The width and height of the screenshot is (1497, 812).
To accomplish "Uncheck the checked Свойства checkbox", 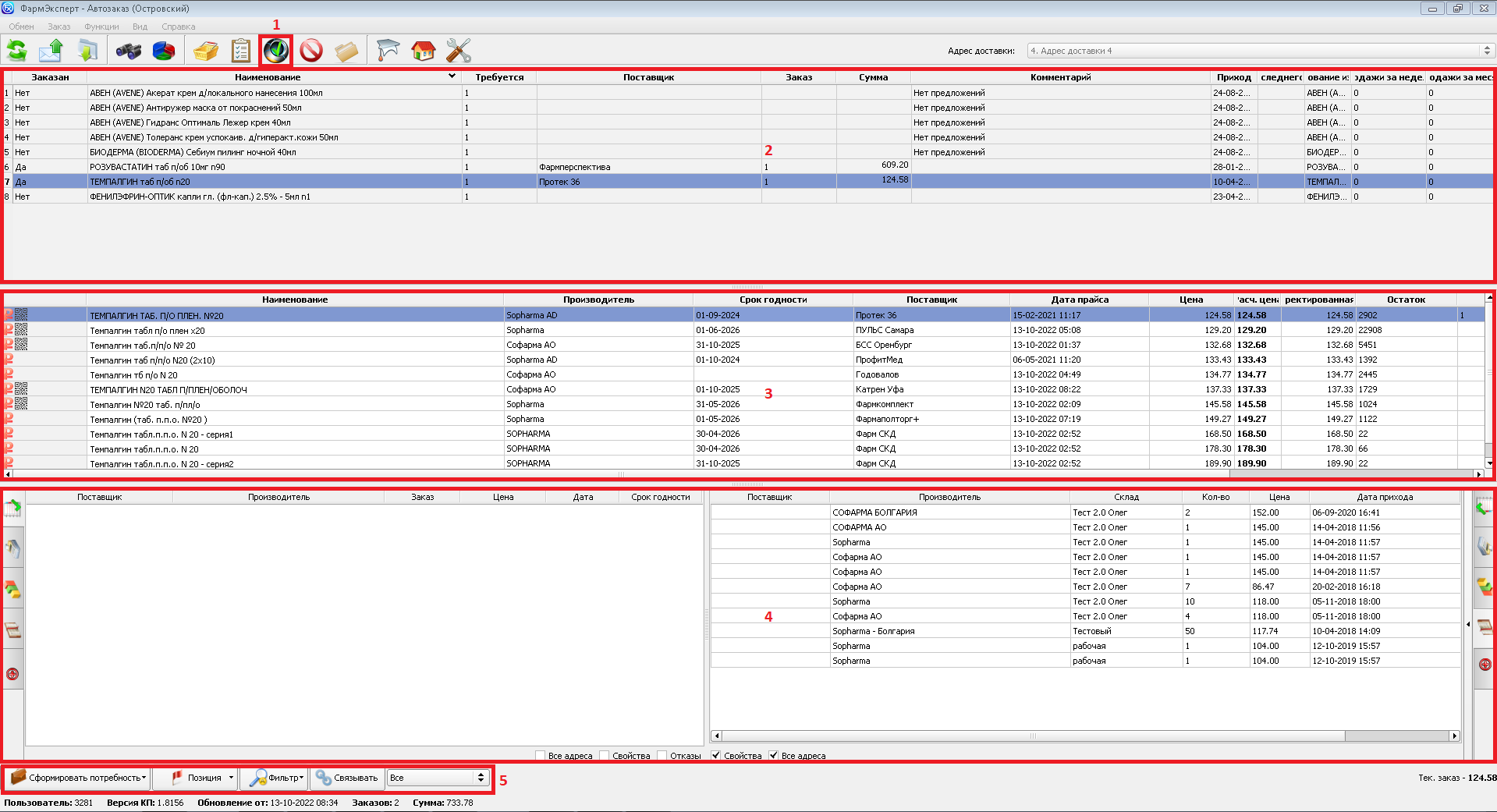I will tap(716, 755).
